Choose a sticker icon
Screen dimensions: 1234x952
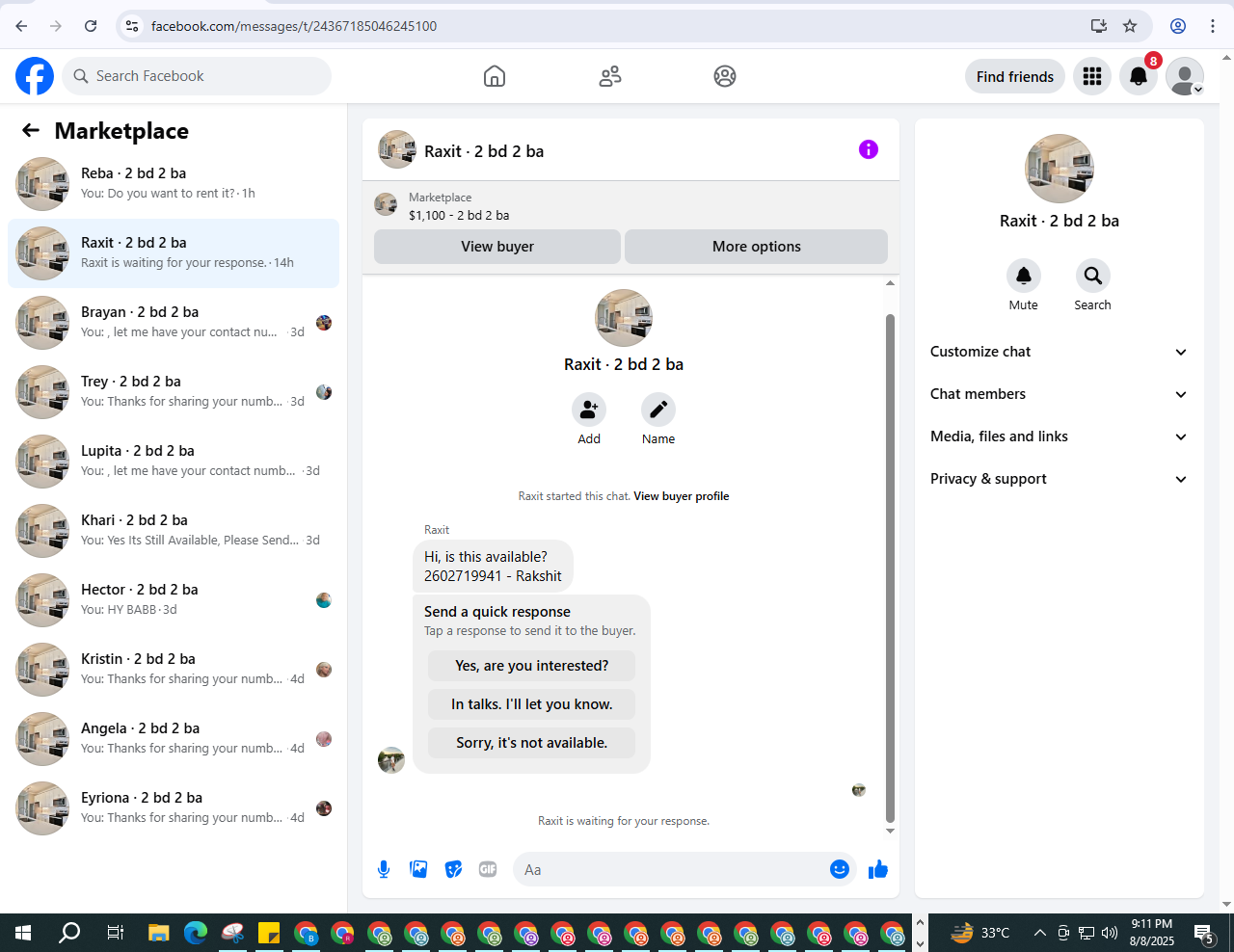pyautogui.click(x=453, y=869)
